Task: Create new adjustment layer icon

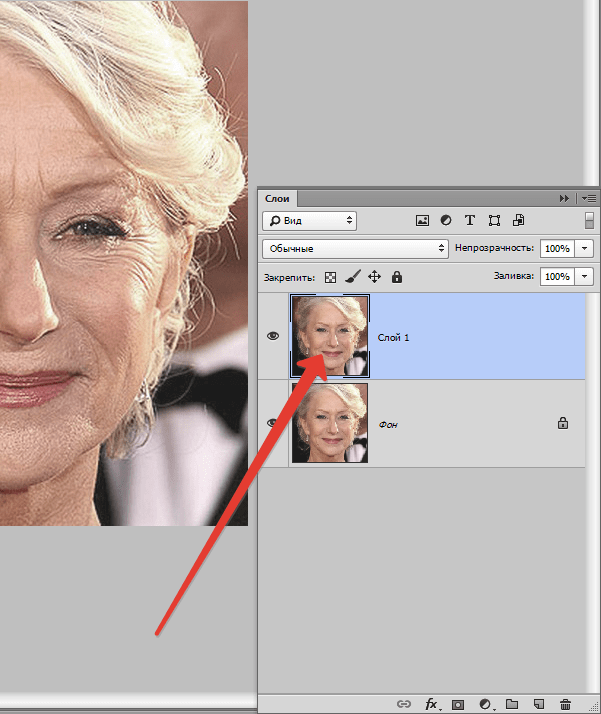Action: pos(485,704)
